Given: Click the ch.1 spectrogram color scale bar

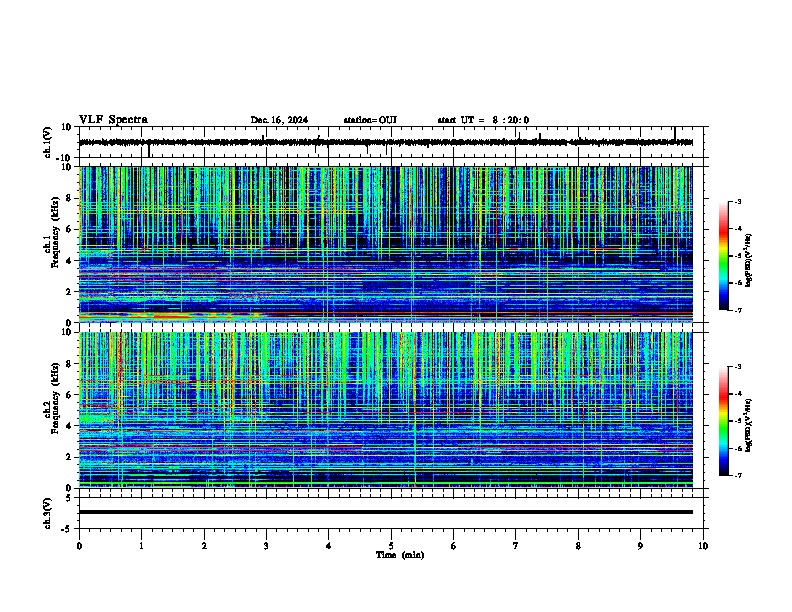Looking at the screenshot, I should click(x=724, y=256).
